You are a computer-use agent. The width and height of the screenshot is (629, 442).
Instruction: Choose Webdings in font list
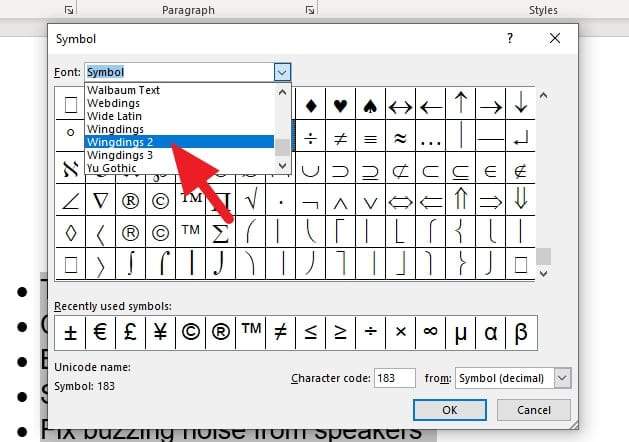pos(180,103)
